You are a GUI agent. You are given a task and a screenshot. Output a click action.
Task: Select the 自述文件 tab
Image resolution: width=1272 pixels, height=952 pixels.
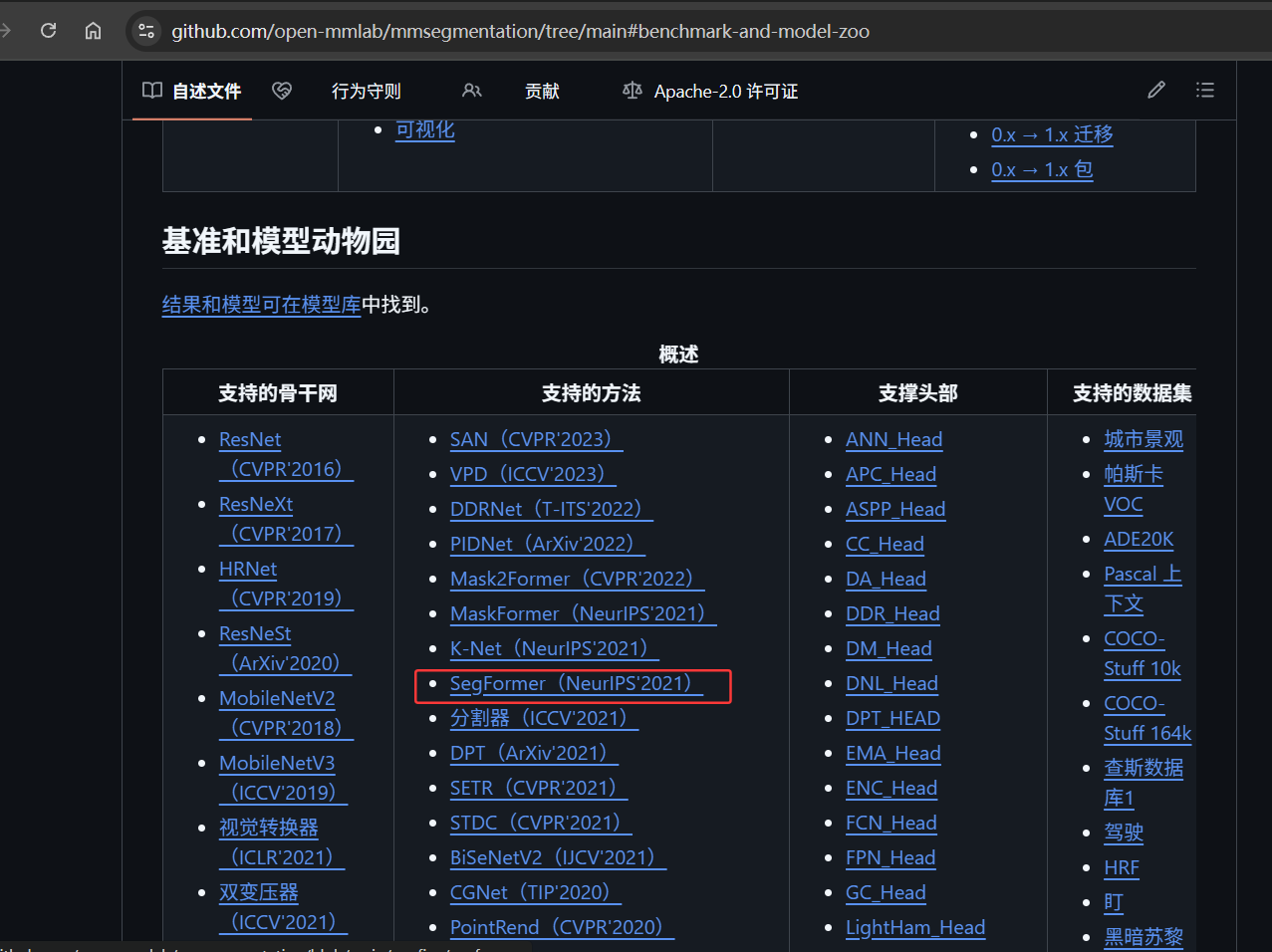pos(207,91)
